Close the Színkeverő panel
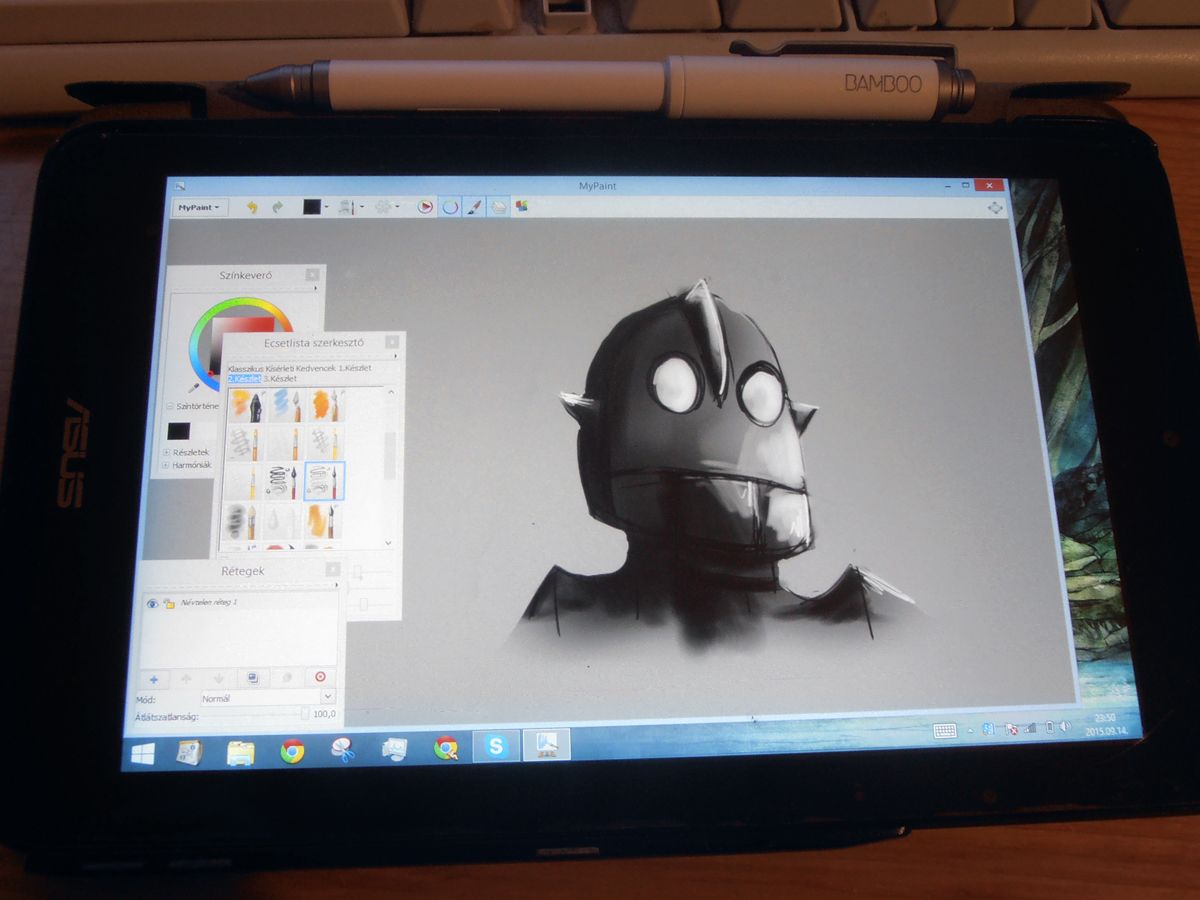 tap(312, 274)
